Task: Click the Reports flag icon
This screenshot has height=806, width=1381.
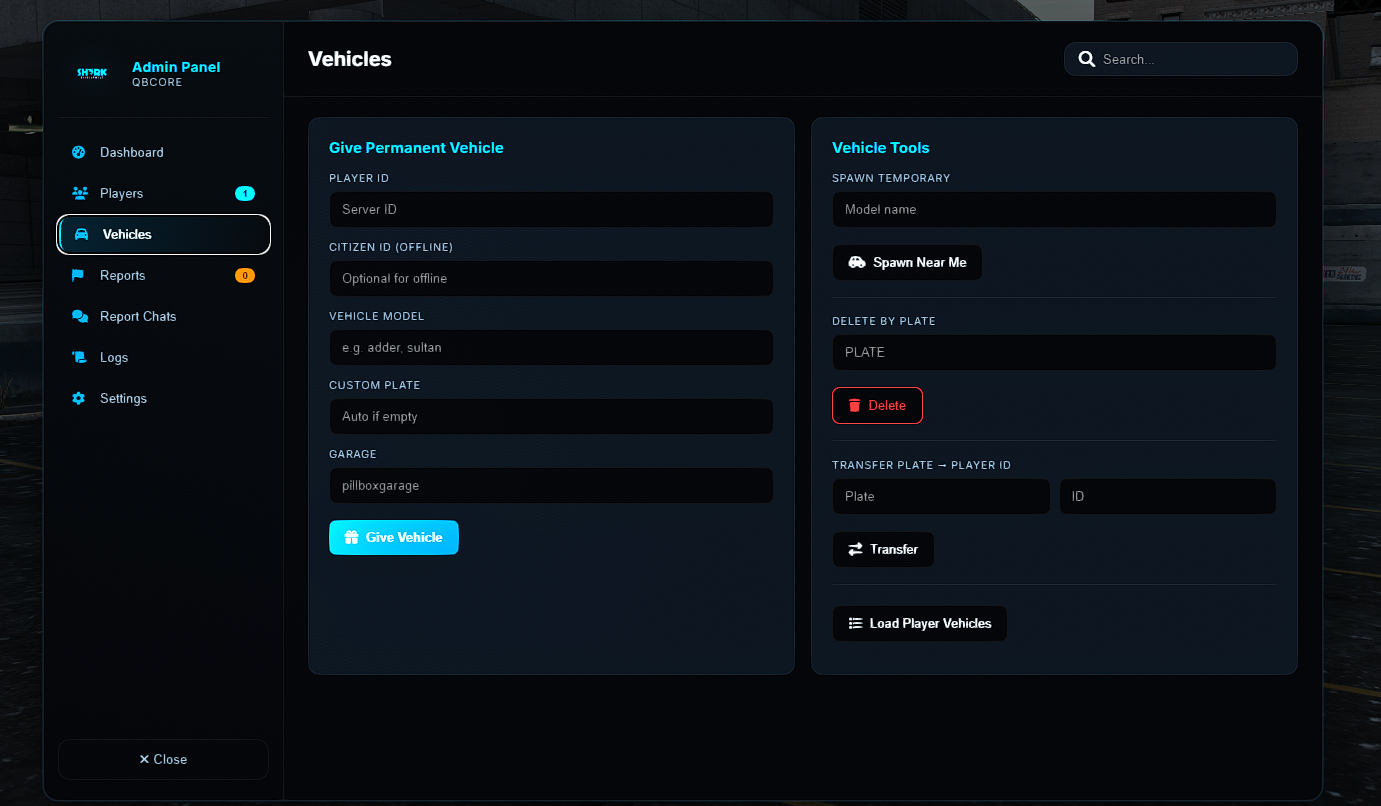Action: (78, 275)
